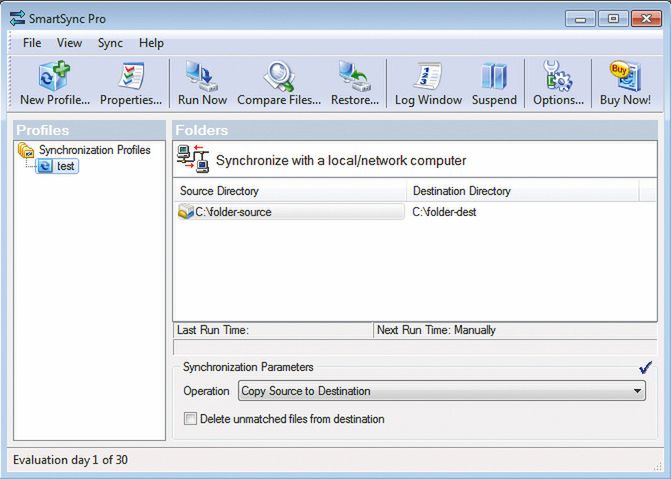Viewport: 671px width, 479px height.
Task: Click the Folders panel header
Action: [x=415, y=130]
